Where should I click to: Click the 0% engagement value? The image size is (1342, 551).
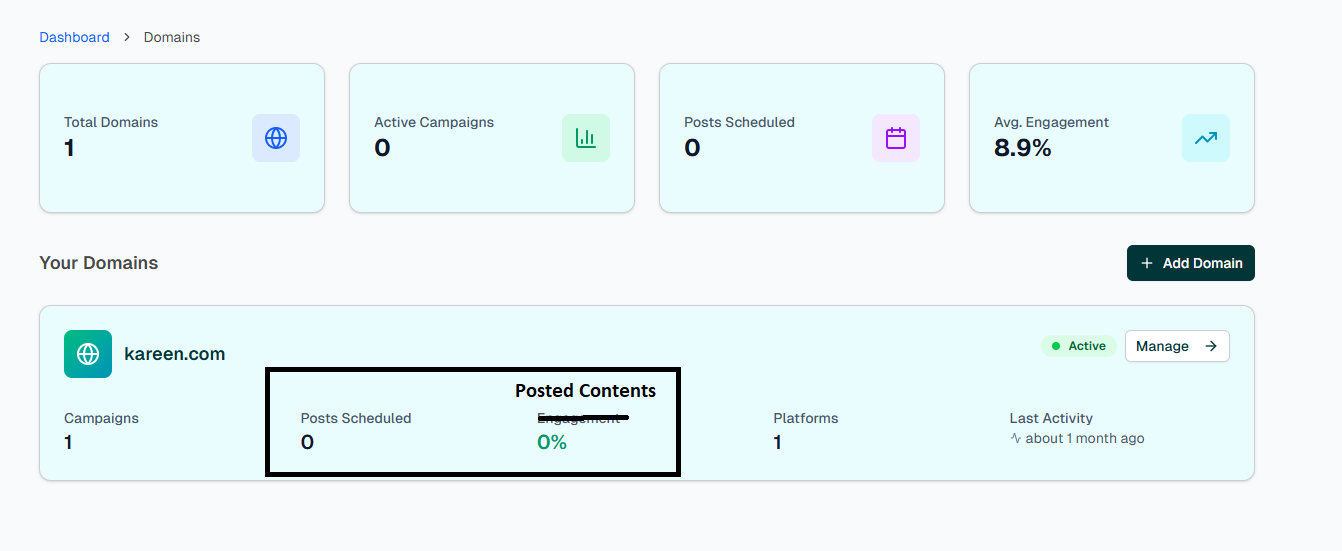tap(552, 442)
